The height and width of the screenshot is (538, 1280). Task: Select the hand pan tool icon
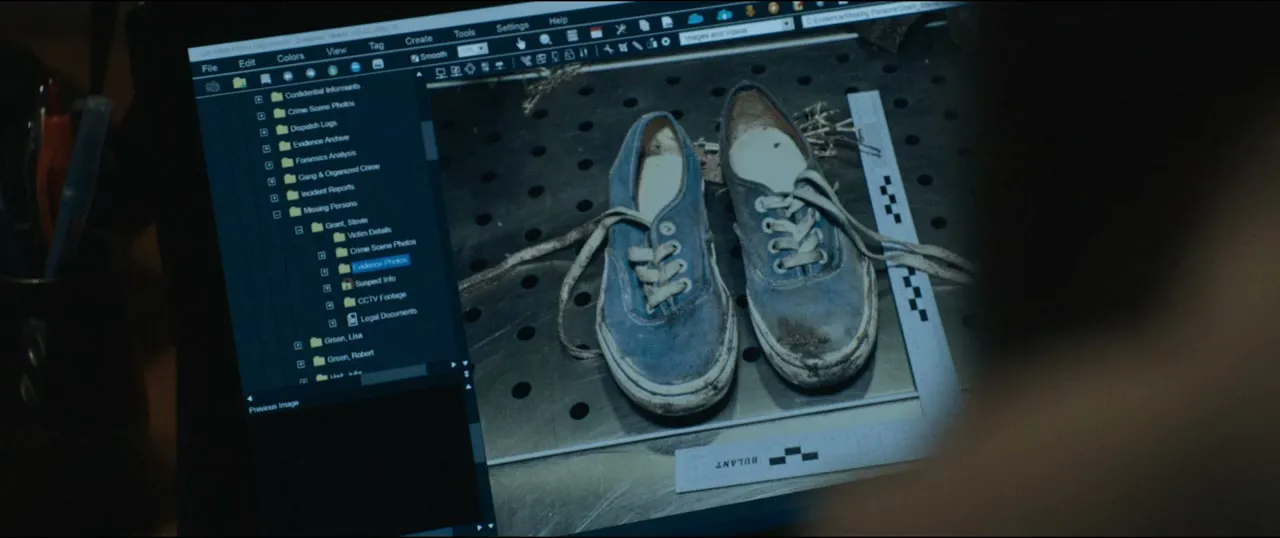[x=520, y=43]
